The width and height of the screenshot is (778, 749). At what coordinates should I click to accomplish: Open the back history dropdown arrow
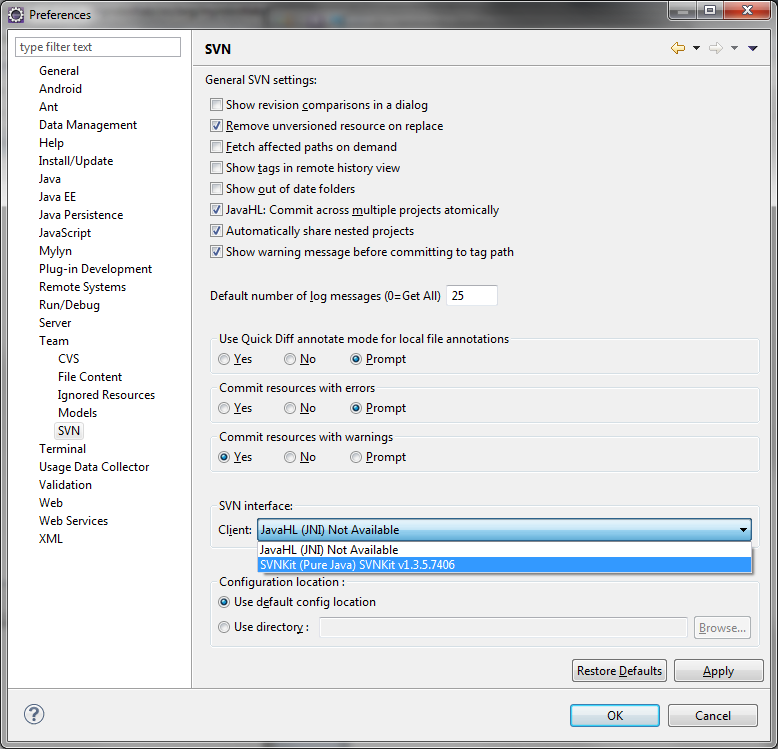tap(696, 48)
